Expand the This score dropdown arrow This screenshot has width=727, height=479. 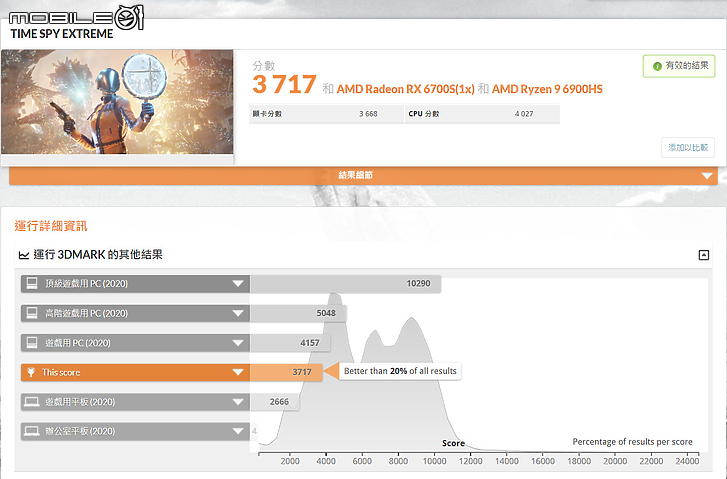[238, 372]
